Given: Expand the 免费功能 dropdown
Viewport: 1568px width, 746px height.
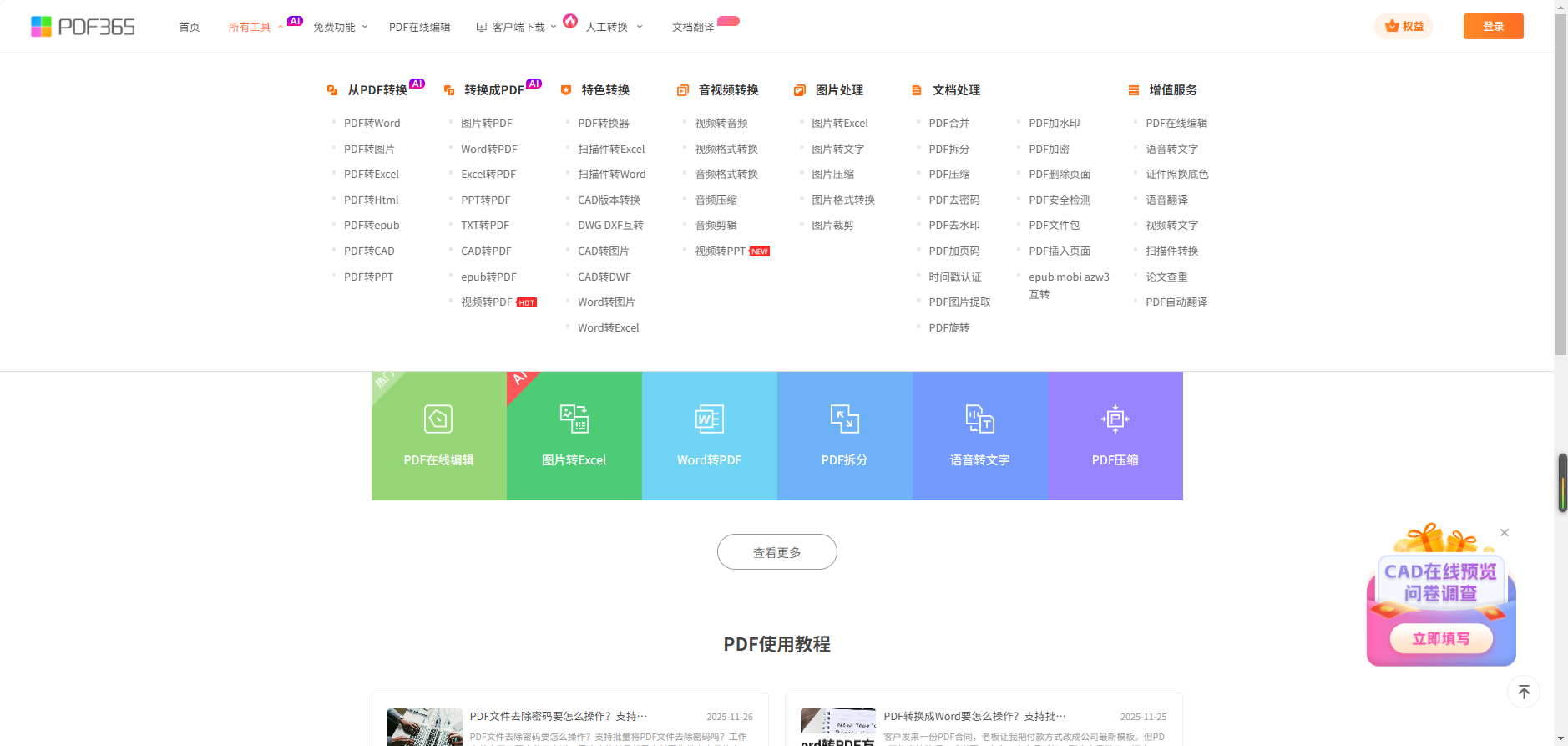Looking at the screenshot, I should pos(340,28).
